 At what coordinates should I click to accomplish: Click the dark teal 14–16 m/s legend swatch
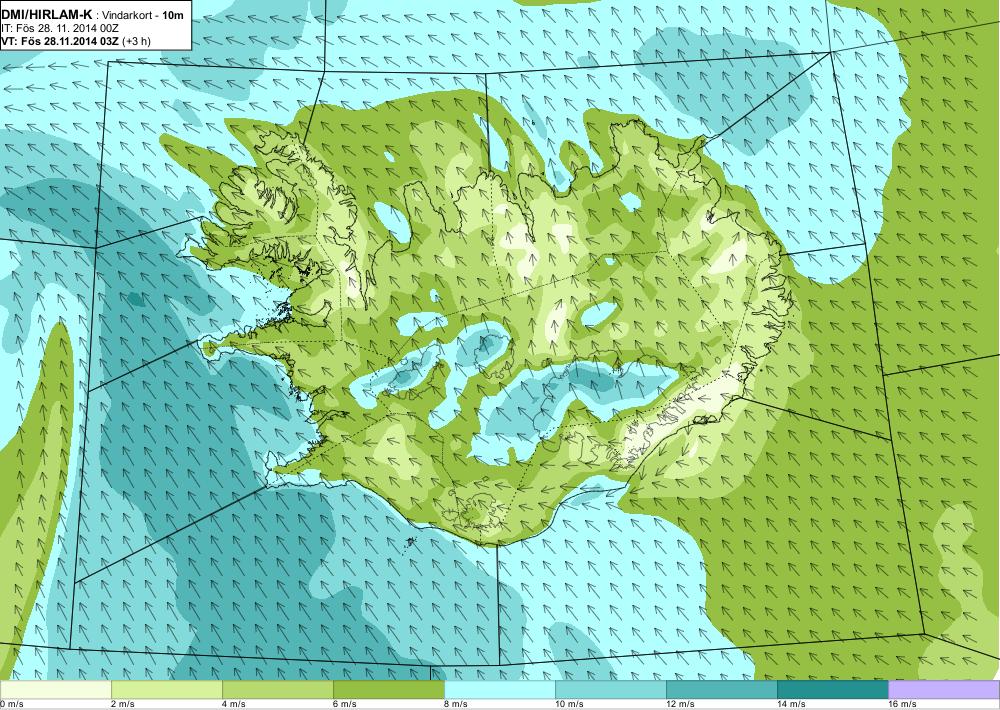(832, 690)
